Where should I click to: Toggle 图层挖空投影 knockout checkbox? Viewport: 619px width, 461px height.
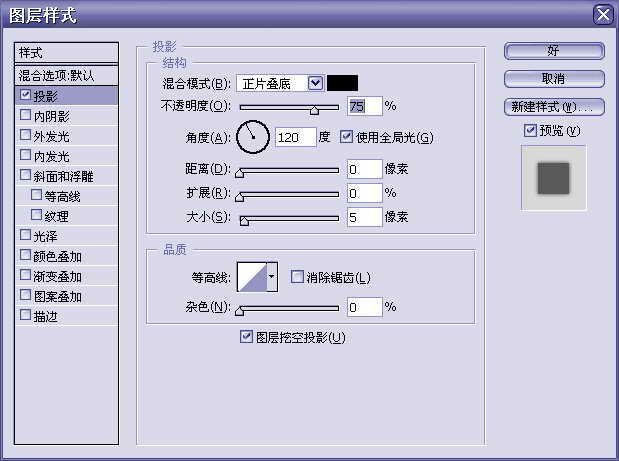point(247,337)
